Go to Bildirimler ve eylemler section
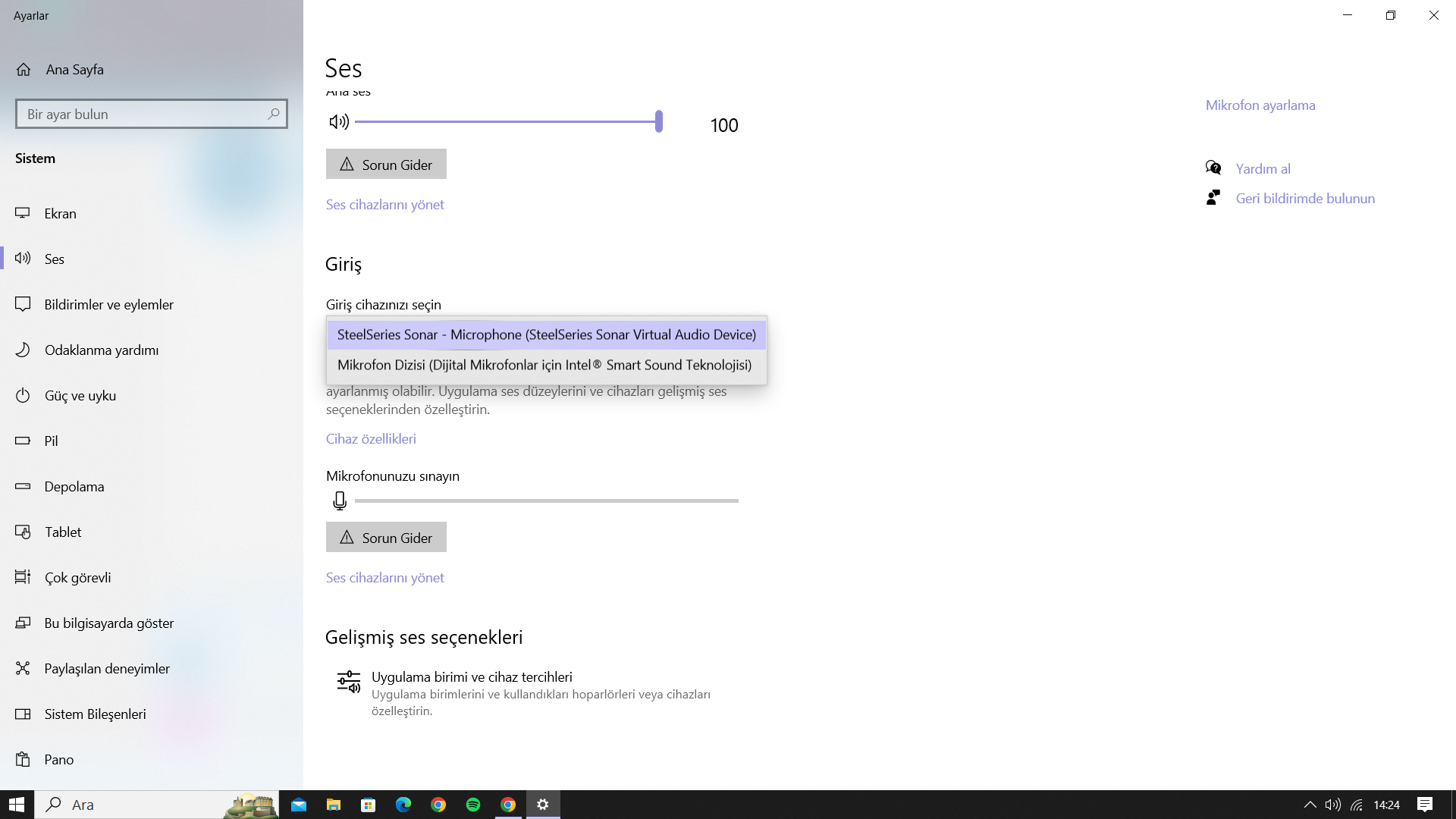The width and height of the screenshot is (1456, 819). pyautogui.click(x=108, y=305)
